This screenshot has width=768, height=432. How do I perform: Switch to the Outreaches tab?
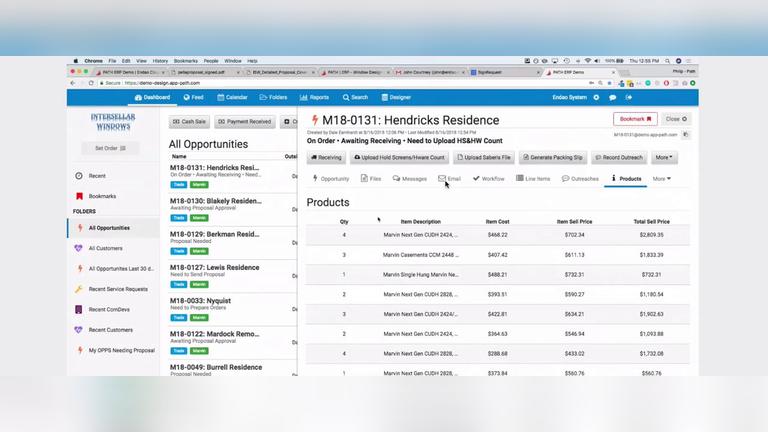point(580,179)
